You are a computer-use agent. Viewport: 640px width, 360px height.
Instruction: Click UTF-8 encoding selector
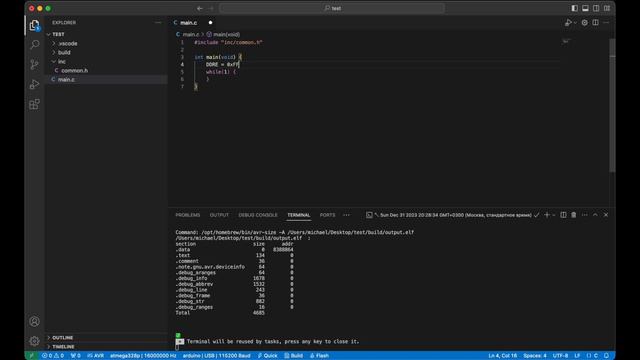tap(560, 356)
